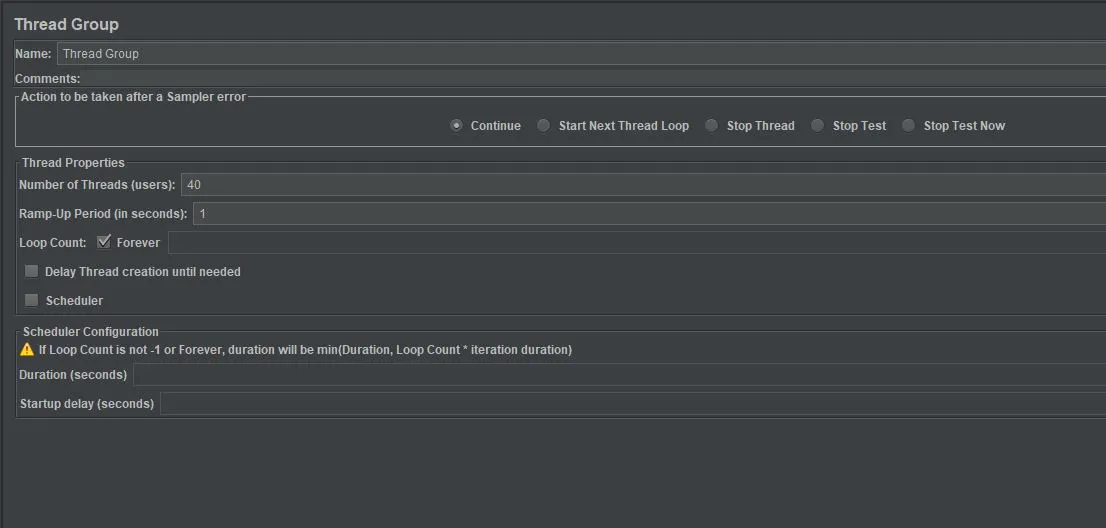Focus the Comments input field
This screenshot has width=1106, height=528.
pos(590,78)
